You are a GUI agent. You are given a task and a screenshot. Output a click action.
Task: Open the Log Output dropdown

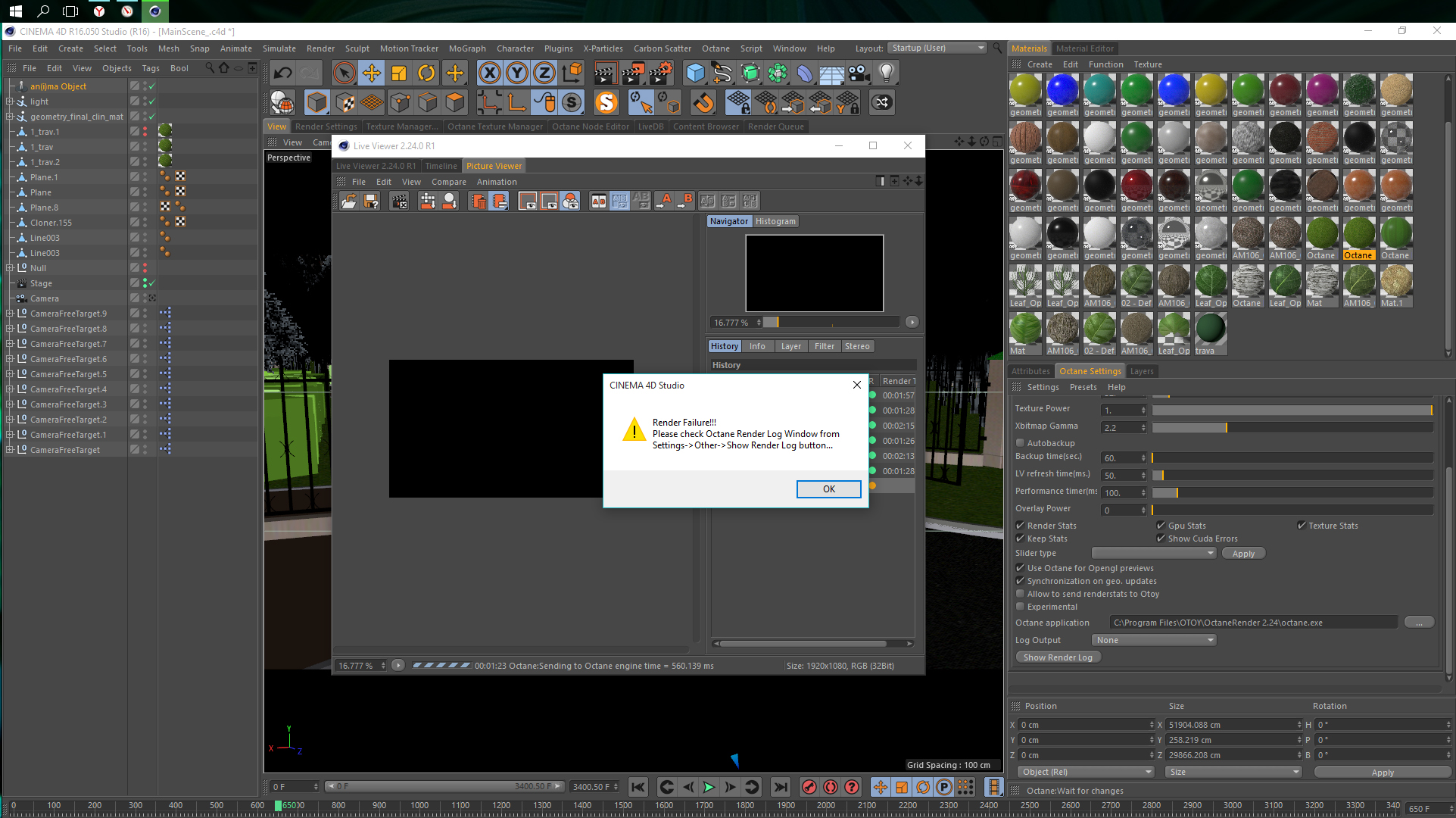(x=1153, y=640)
